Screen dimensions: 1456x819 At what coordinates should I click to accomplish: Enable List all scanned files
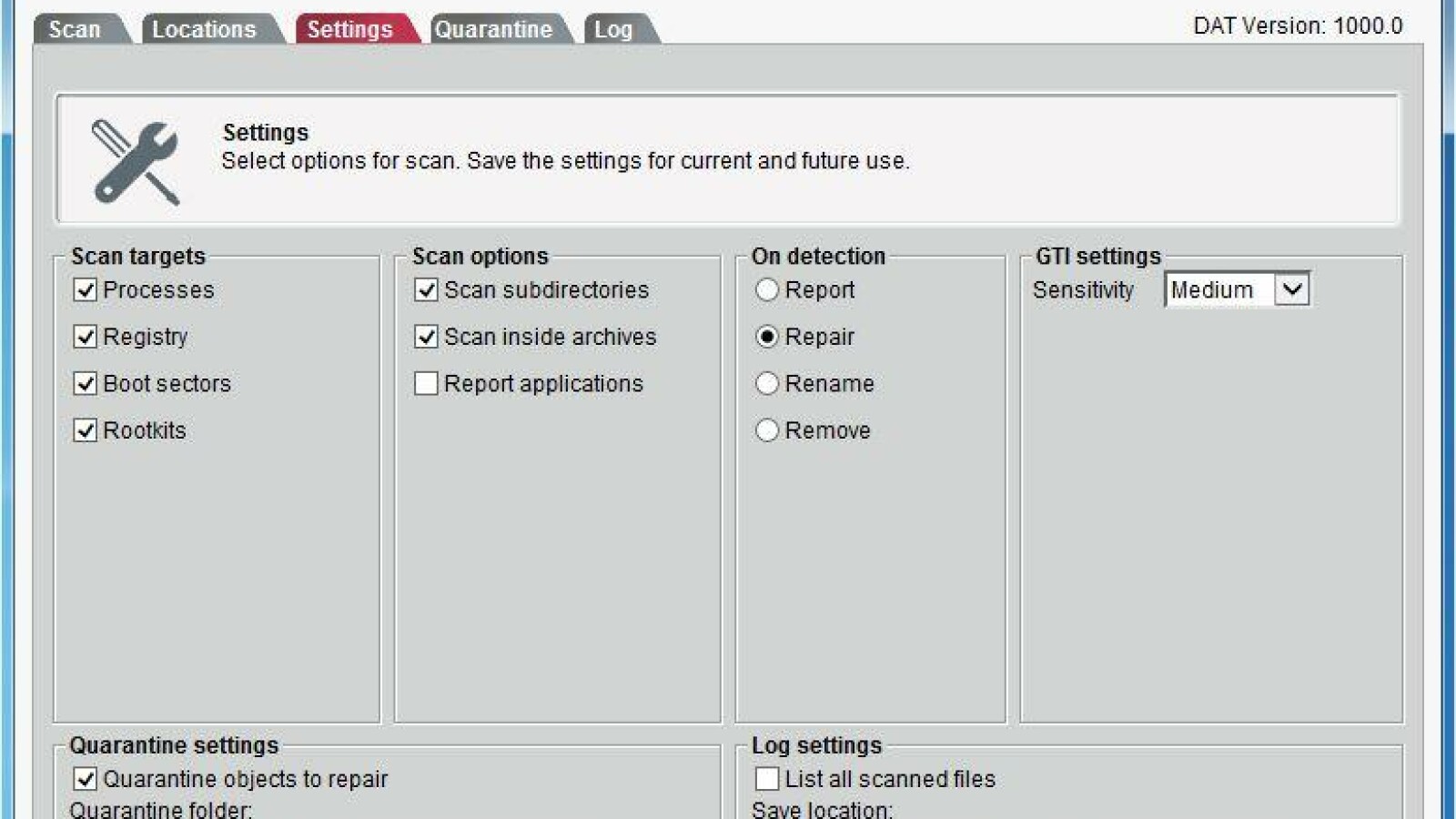pyautogui.click(x=764, y=778)
